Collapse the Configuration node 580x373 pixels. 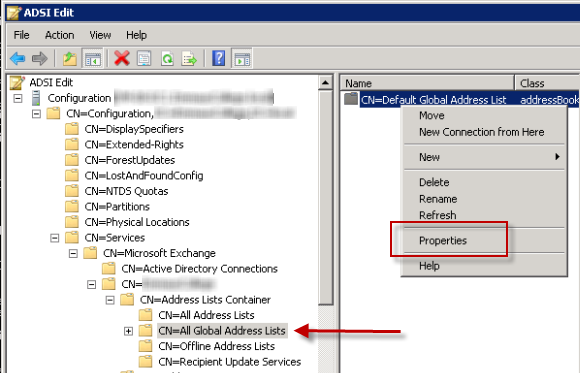(18, 98)
